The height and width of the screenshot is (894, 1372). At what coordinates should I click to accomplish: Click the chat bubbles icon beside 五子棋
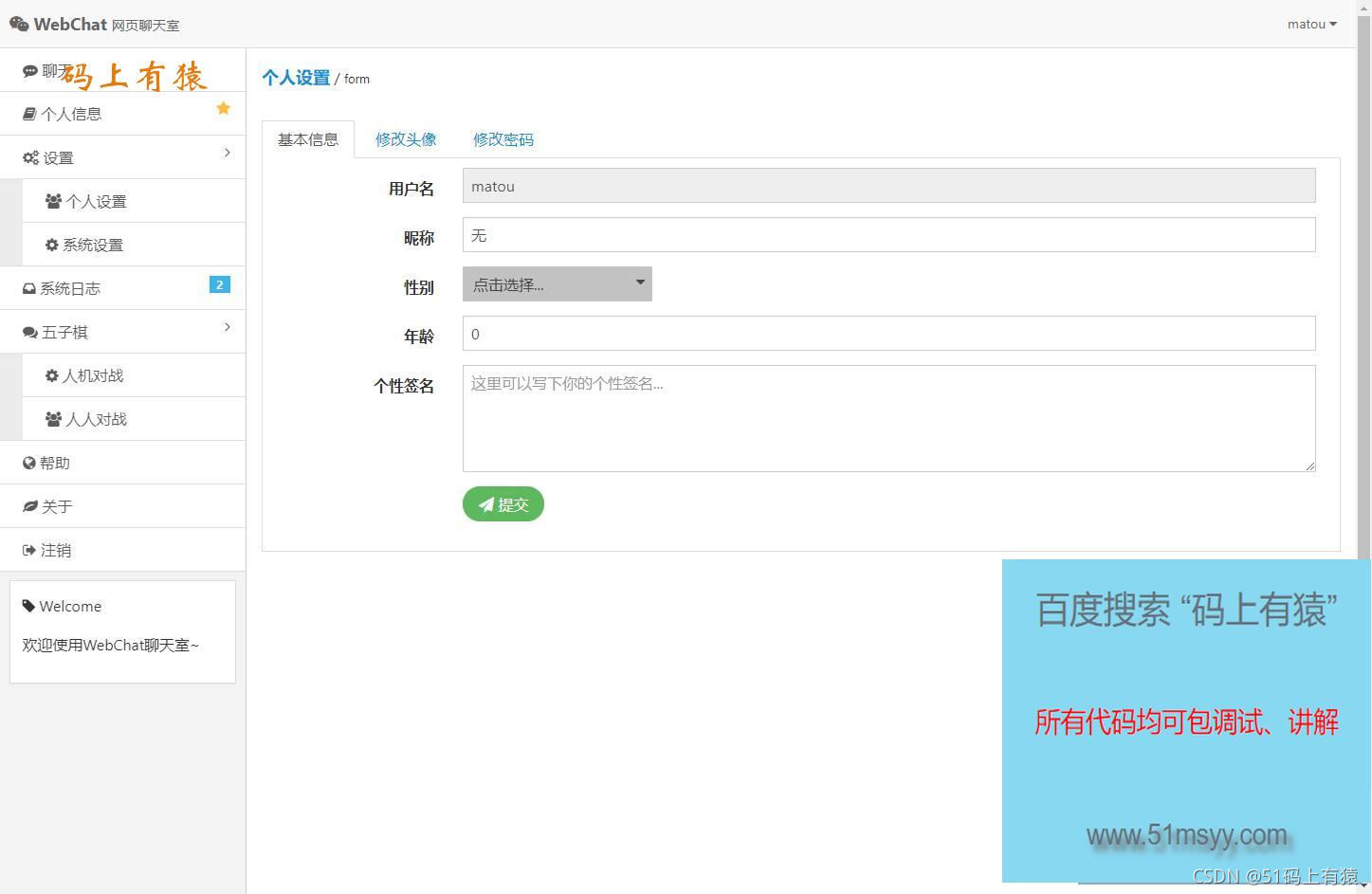30,332
